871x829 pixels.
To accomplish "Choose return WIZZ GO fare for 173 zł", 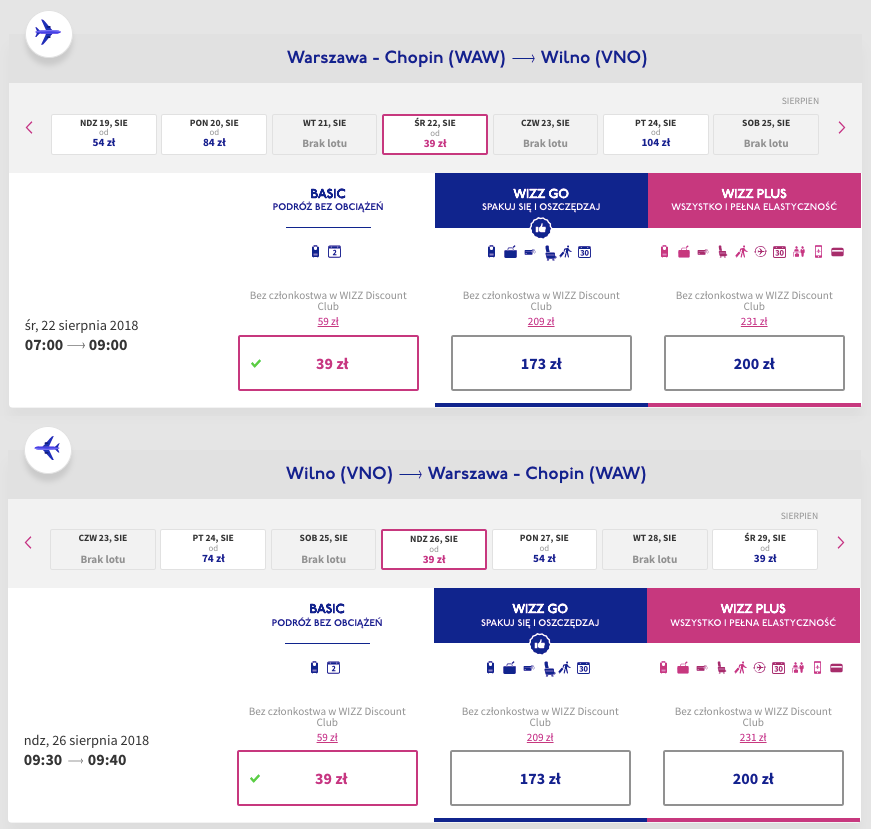I will coord(540,778).
